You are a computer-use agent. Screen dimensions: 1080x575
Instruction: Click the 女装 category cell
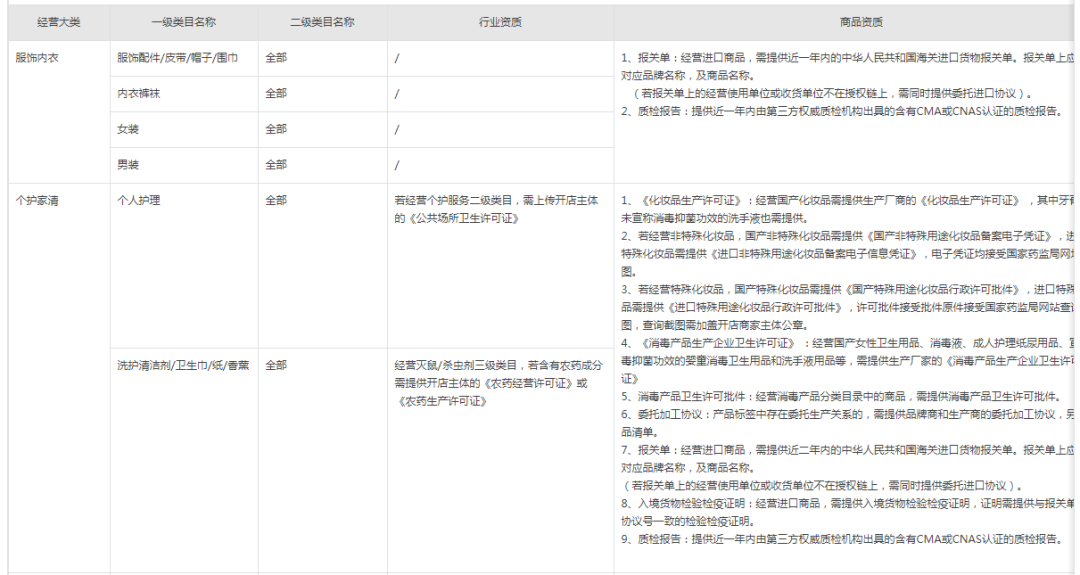(x=184, y=129)
